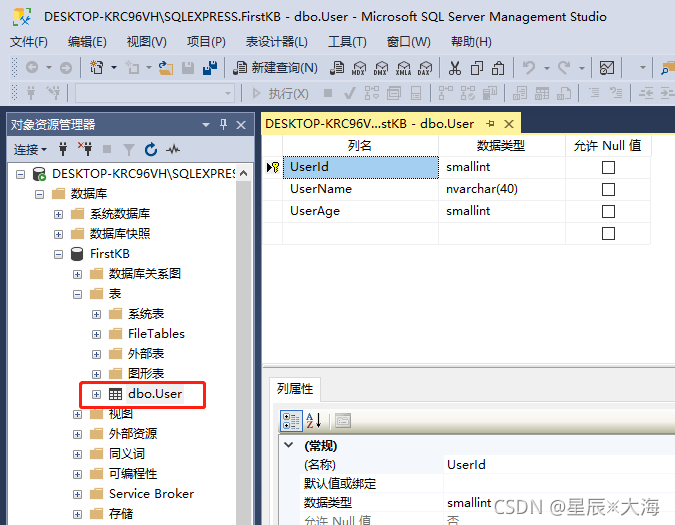Open the 编辑(E) menu
Image resolution: width=675 pixels, height=525 pixels.
87,42
